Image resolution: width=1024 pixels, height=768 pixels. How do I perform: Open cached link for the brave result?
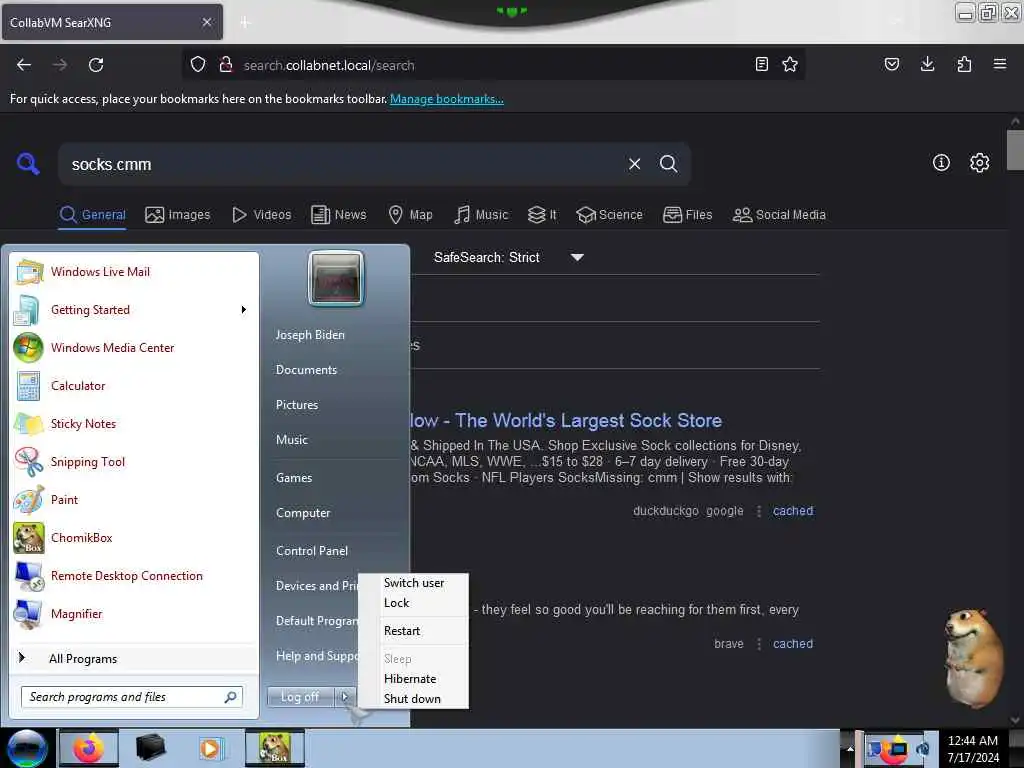click(793, 644)
